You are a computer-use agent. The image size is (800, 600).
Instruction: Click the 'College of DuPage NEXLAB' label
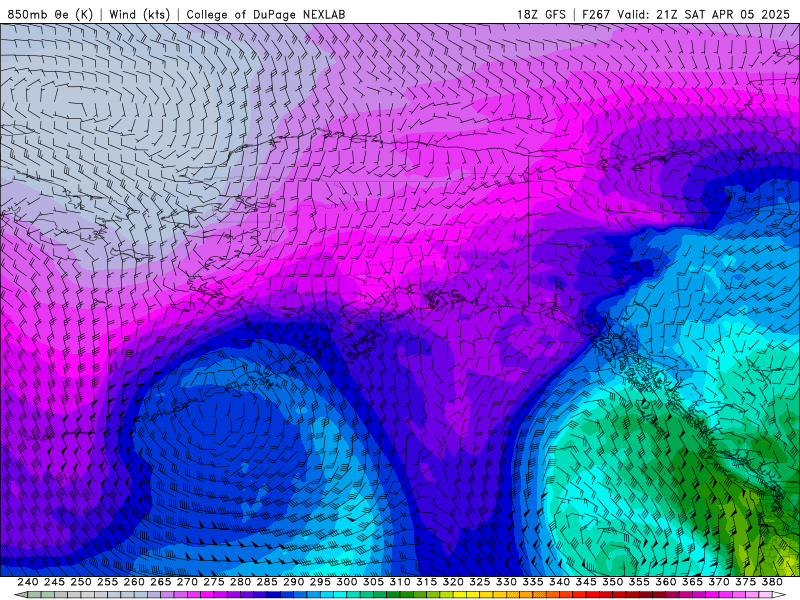(x=266, y=14)
